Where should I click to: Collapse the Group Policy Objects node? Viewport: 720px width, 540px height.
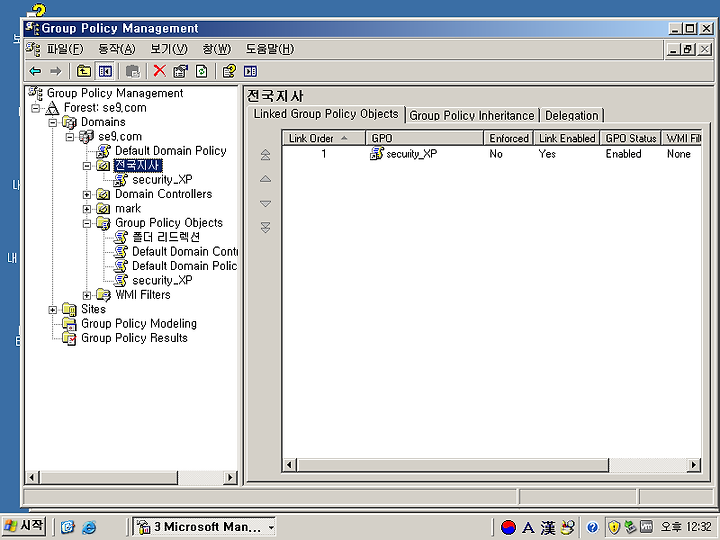point(87,224)
